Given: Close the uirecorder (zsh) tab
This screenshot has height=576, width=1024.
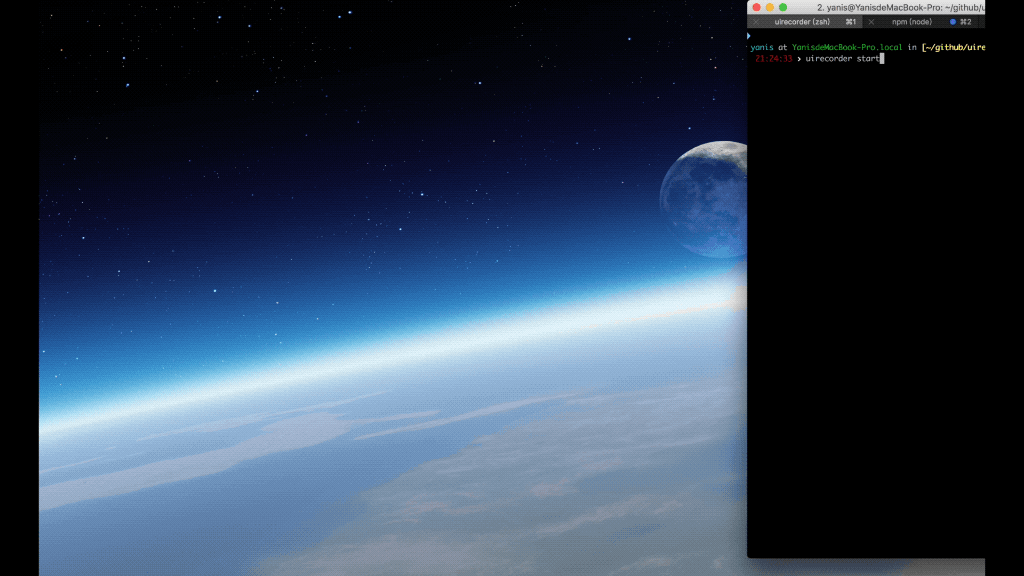Looking at the screenshot, I should coord(756,22).
